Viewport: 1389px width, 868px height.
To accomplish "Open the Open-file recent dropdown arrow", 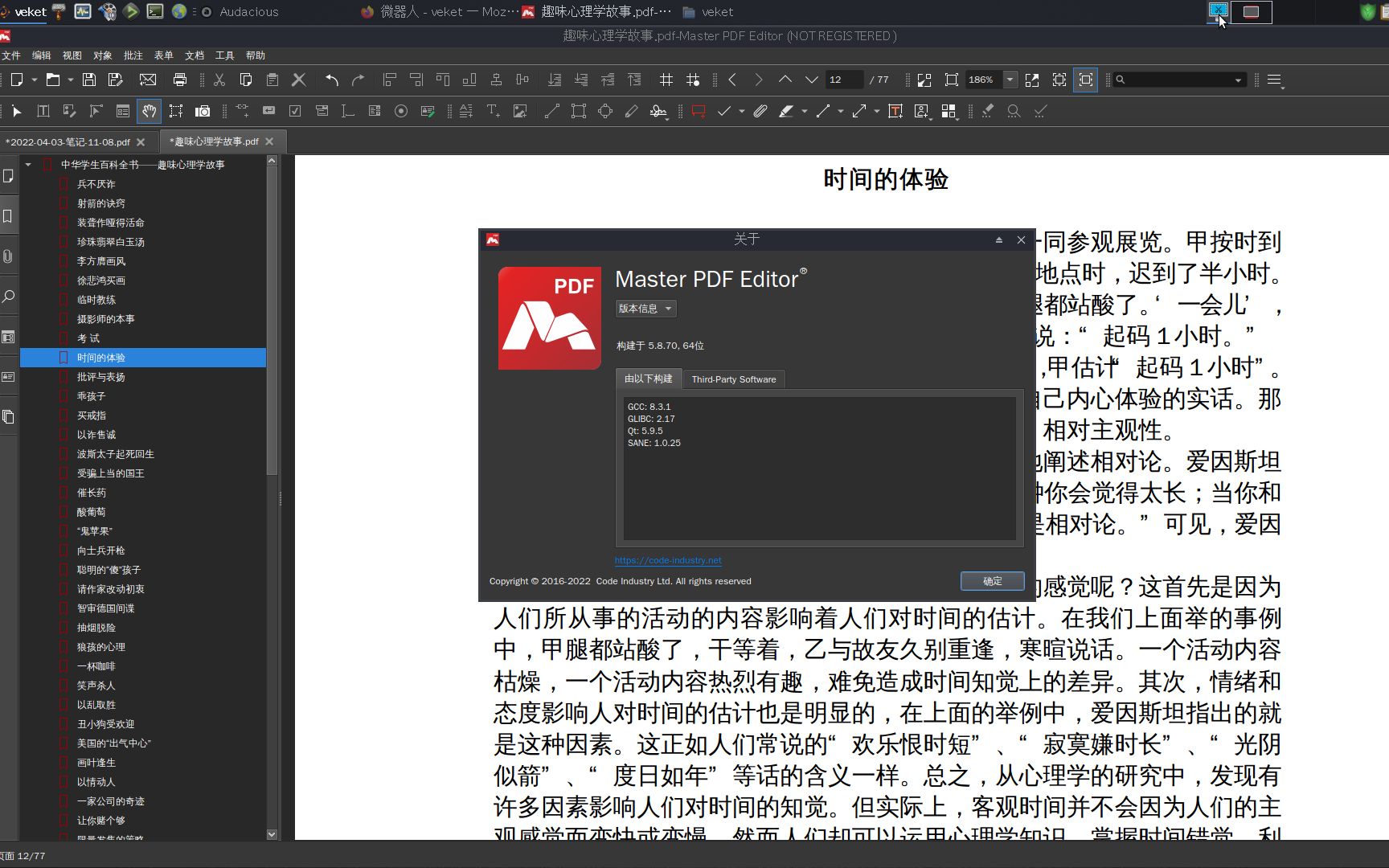I will point(71,80).
